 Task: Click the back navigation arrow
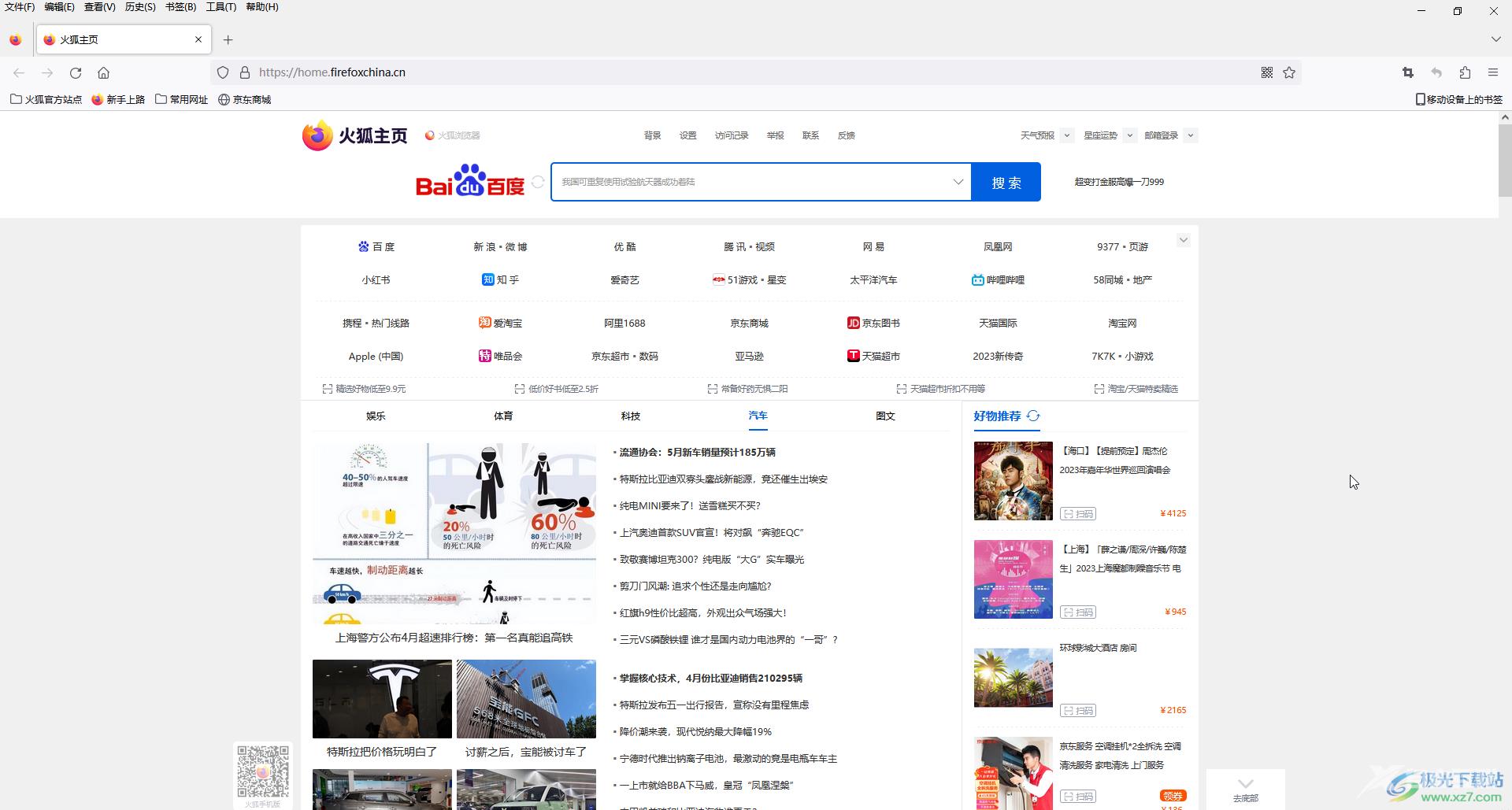[19, 72]
